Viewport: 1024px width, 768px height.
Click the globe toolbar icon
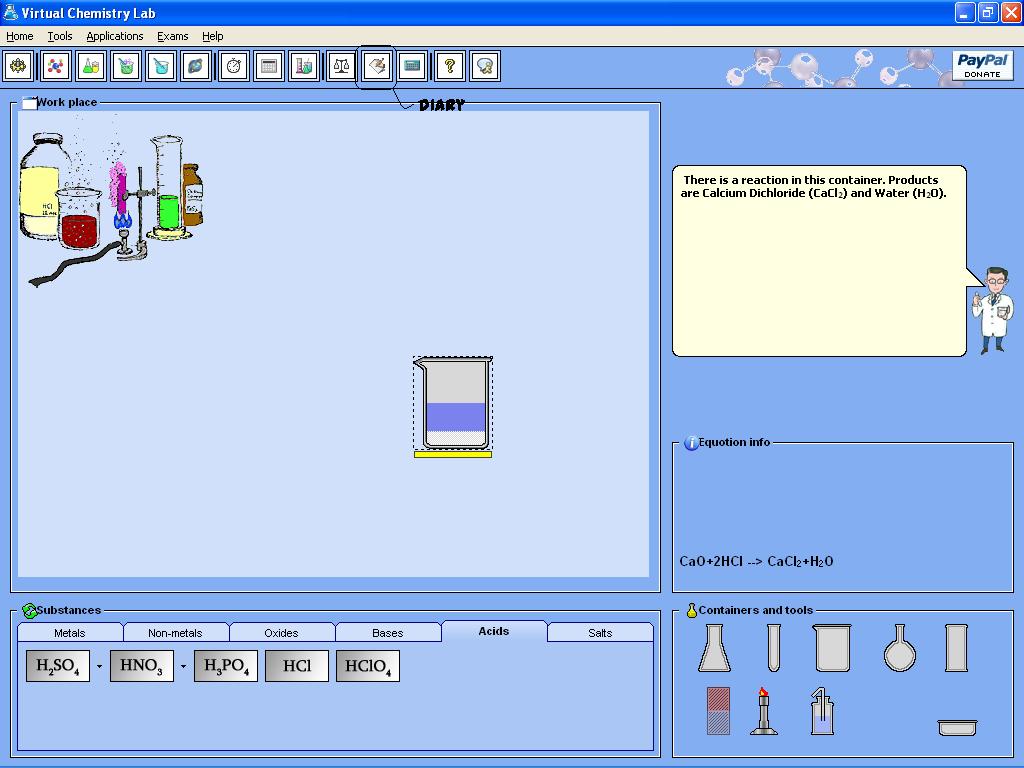pos(196,66)
